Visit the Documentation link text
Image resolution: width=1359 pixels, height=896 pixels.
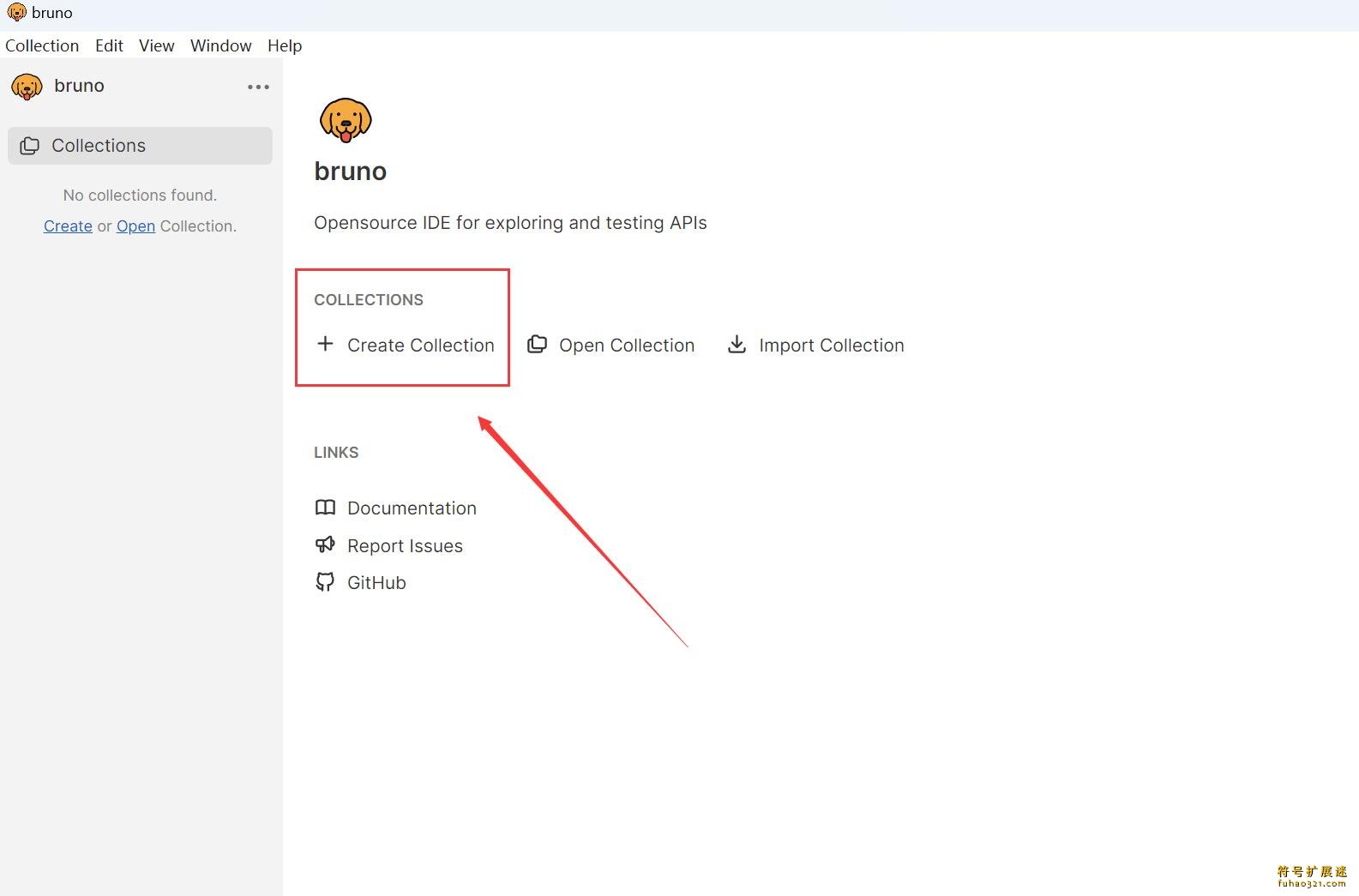(412, 508)
